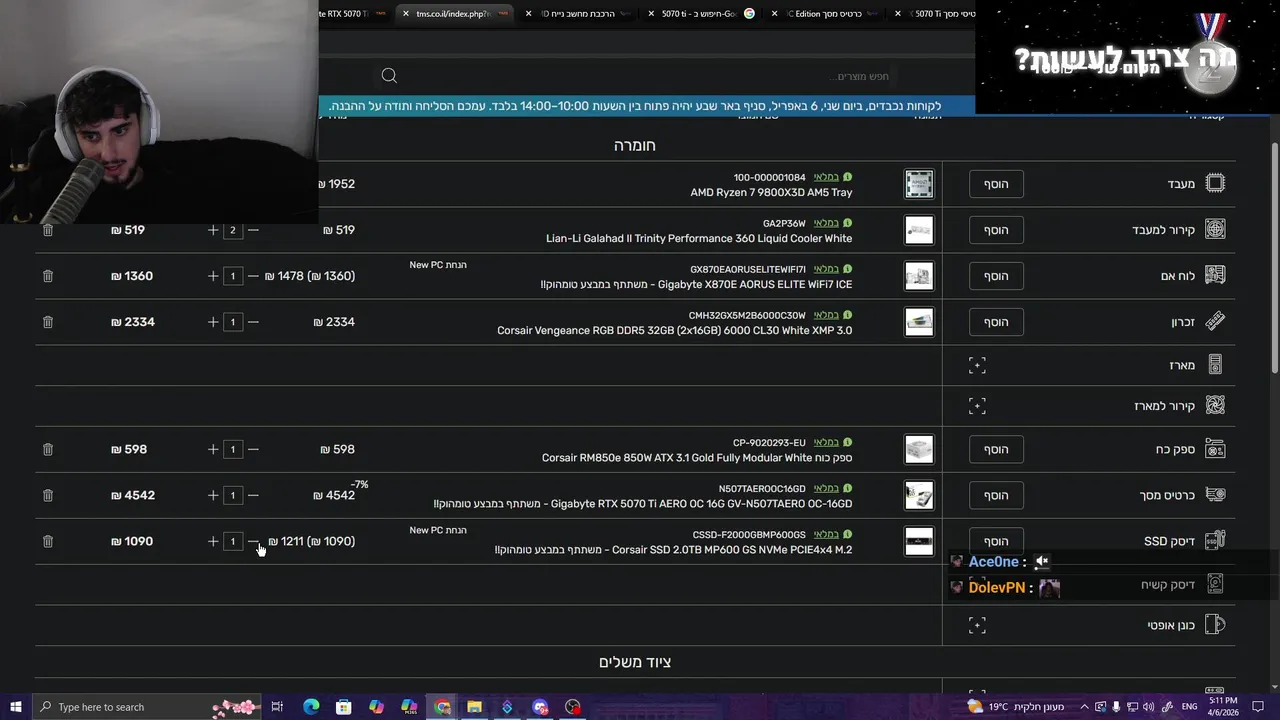Click the הוסף button in the קירור למעבד row
The width and height of the screenshot is (1280, 720).
996,230
